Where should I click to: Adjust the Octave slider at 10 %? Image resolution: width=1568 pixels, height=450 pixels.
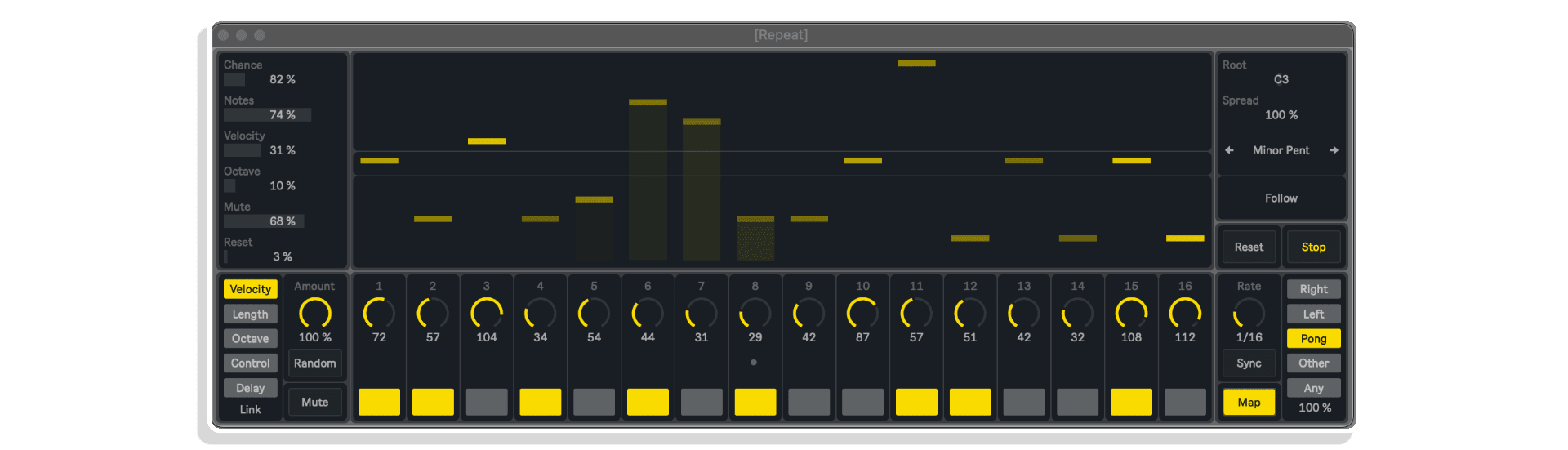click(x=283, y=185)
